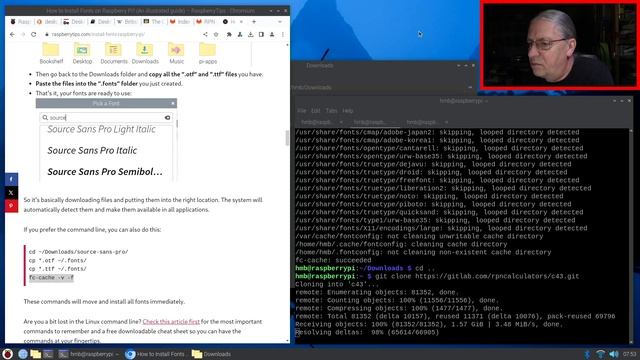Reload the raspberrytips page
The image size is (640, 360).
tap(34, 35)
